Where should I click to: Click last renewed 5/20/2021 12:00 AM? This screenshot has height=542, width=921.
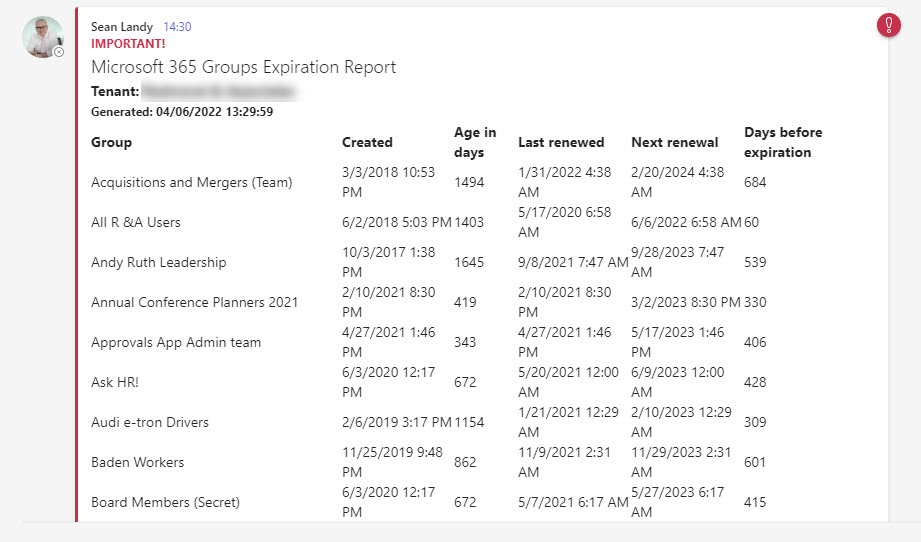coord(569,382)
